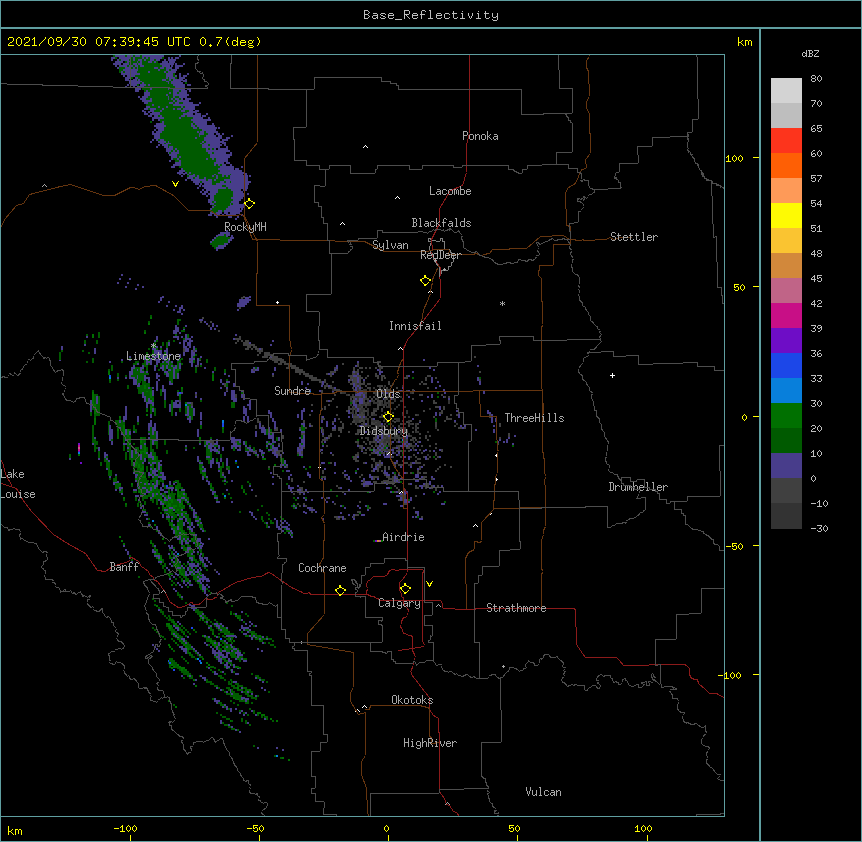Screen dimensions: 862x842
Task: Select the blue 36 dBZ legend swatch
Action: [x=786, y=365]
